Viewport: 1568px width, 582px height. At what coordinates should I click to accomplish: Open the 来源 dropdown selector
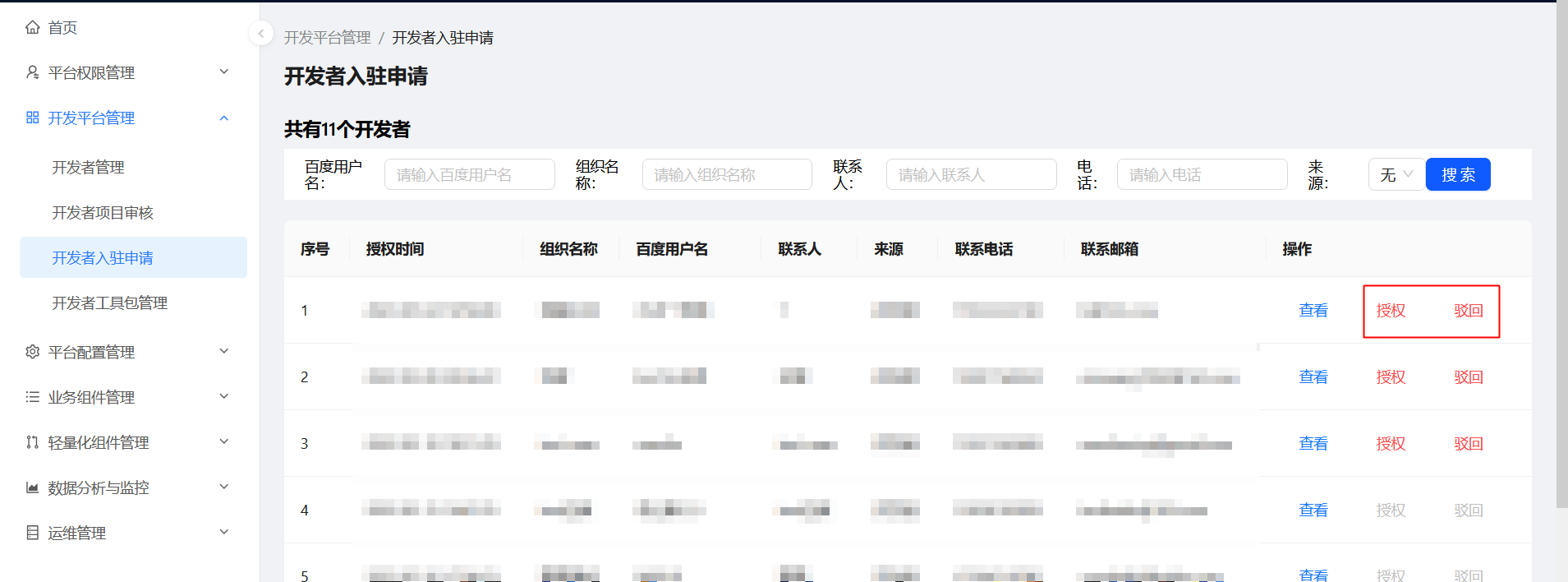coord(1396,174)
